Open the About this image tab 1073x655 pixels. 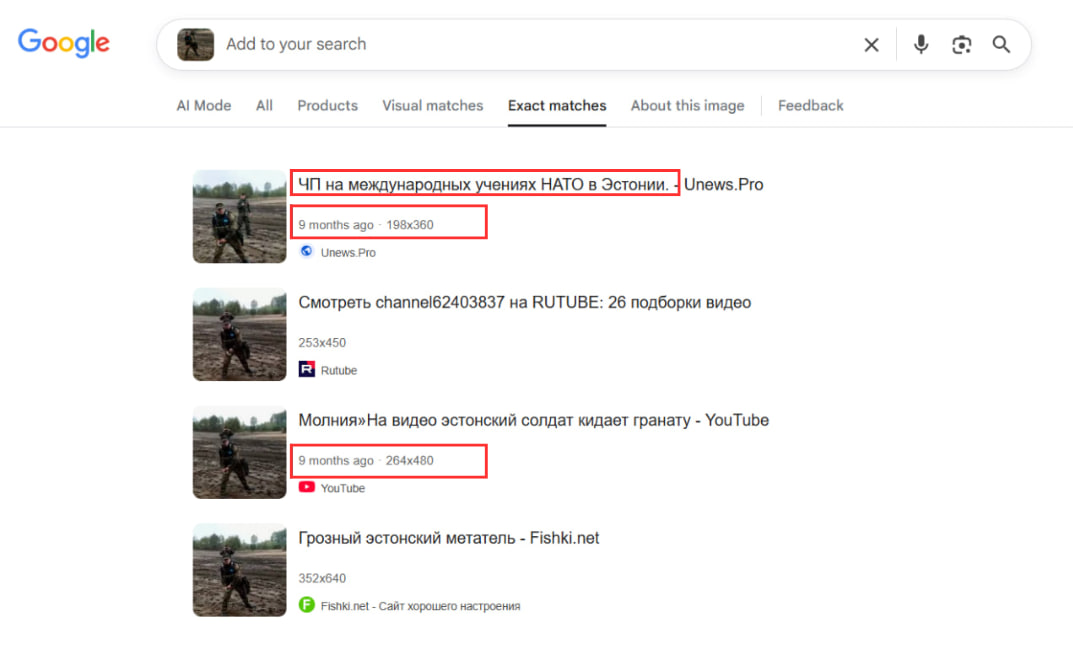pyautogui.click(x=687, y=105)
